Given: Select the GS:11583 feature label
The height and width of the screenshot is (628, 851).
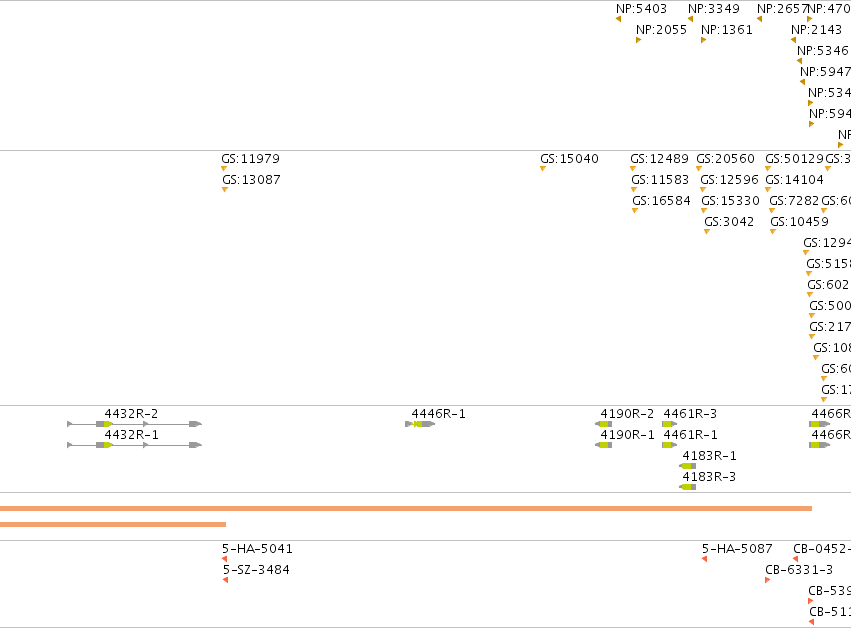Looking at the screenshot, I should pos(660,180).
